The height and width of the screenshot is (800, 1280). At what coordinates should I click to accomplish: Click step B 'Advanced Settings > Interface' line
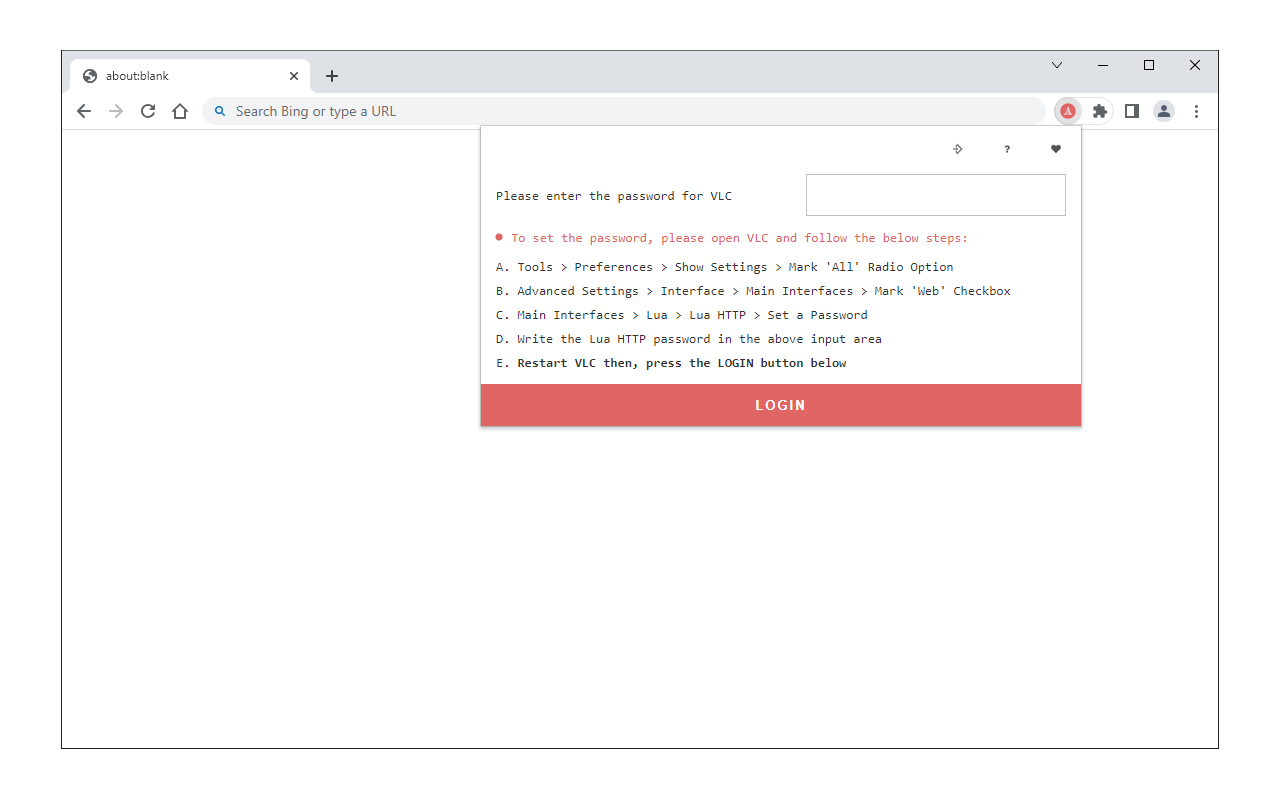(x=753, y=291)
